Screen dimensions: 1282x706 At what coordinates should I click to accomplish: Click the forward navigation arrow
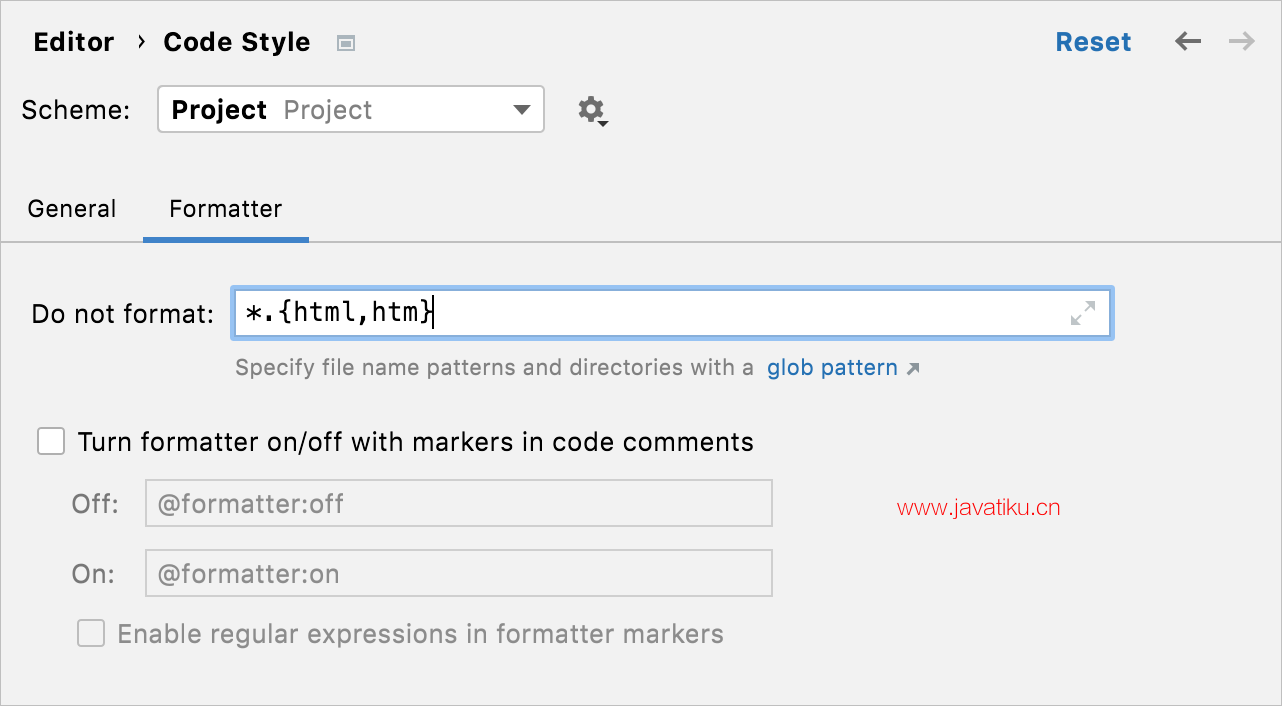point(1242,42)
